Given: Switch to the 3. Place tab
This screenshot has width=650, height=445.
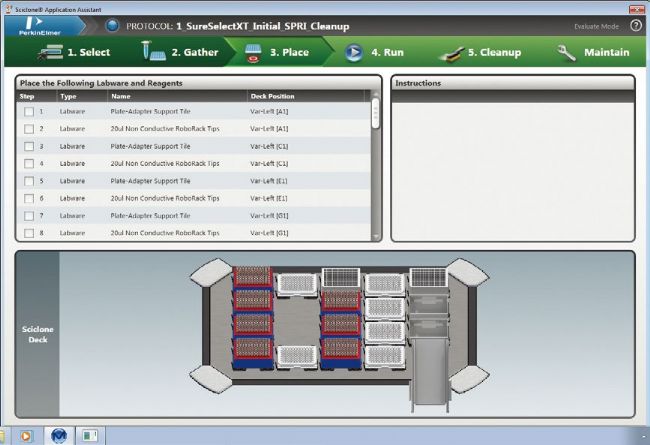Looking at the screenshot, I should click(289, 52).
